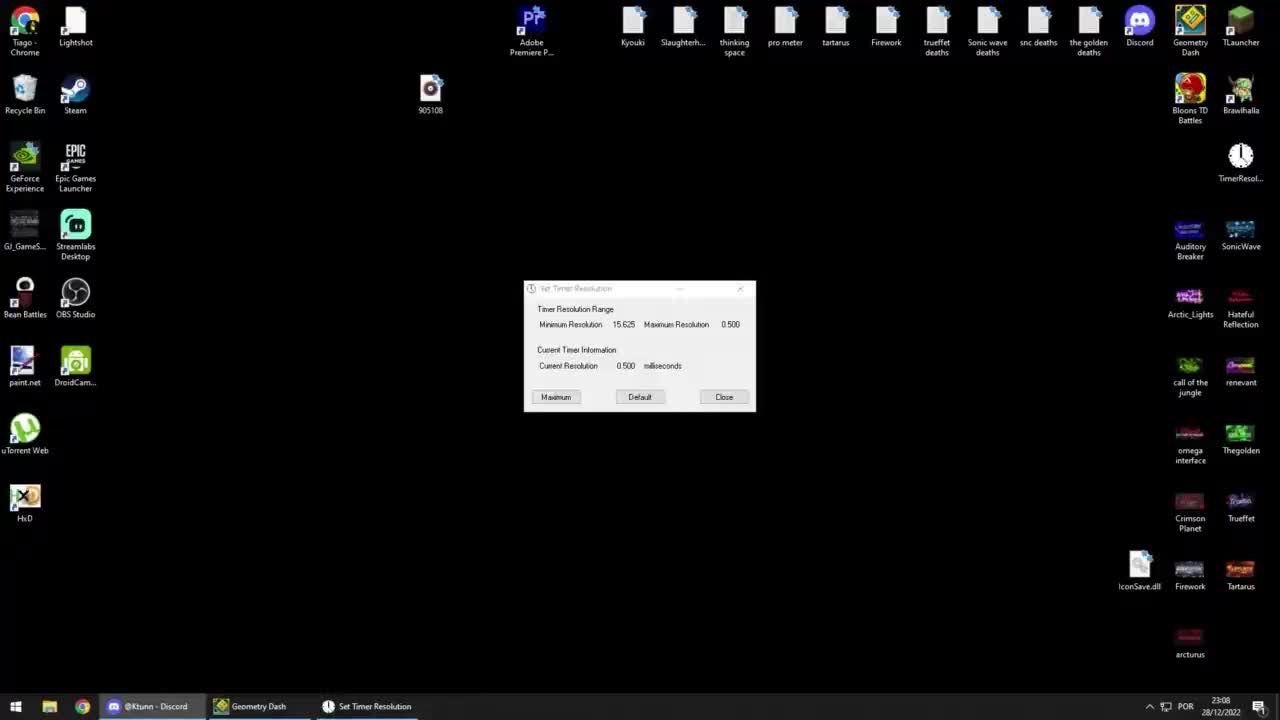Open the notification center in the taskbar
This screenshot has height=720, width=1280.
coord(1259,706)
